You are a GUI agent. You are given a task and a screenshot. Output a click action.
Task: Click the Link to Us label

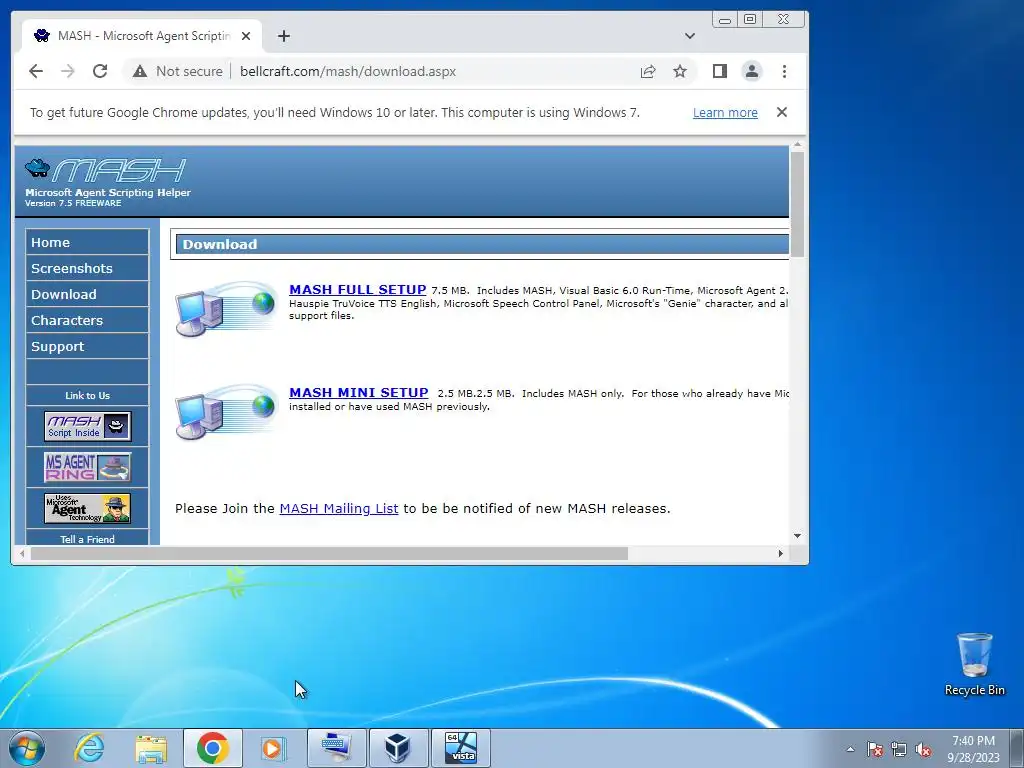pyautogui.click(x=88, y=396)
